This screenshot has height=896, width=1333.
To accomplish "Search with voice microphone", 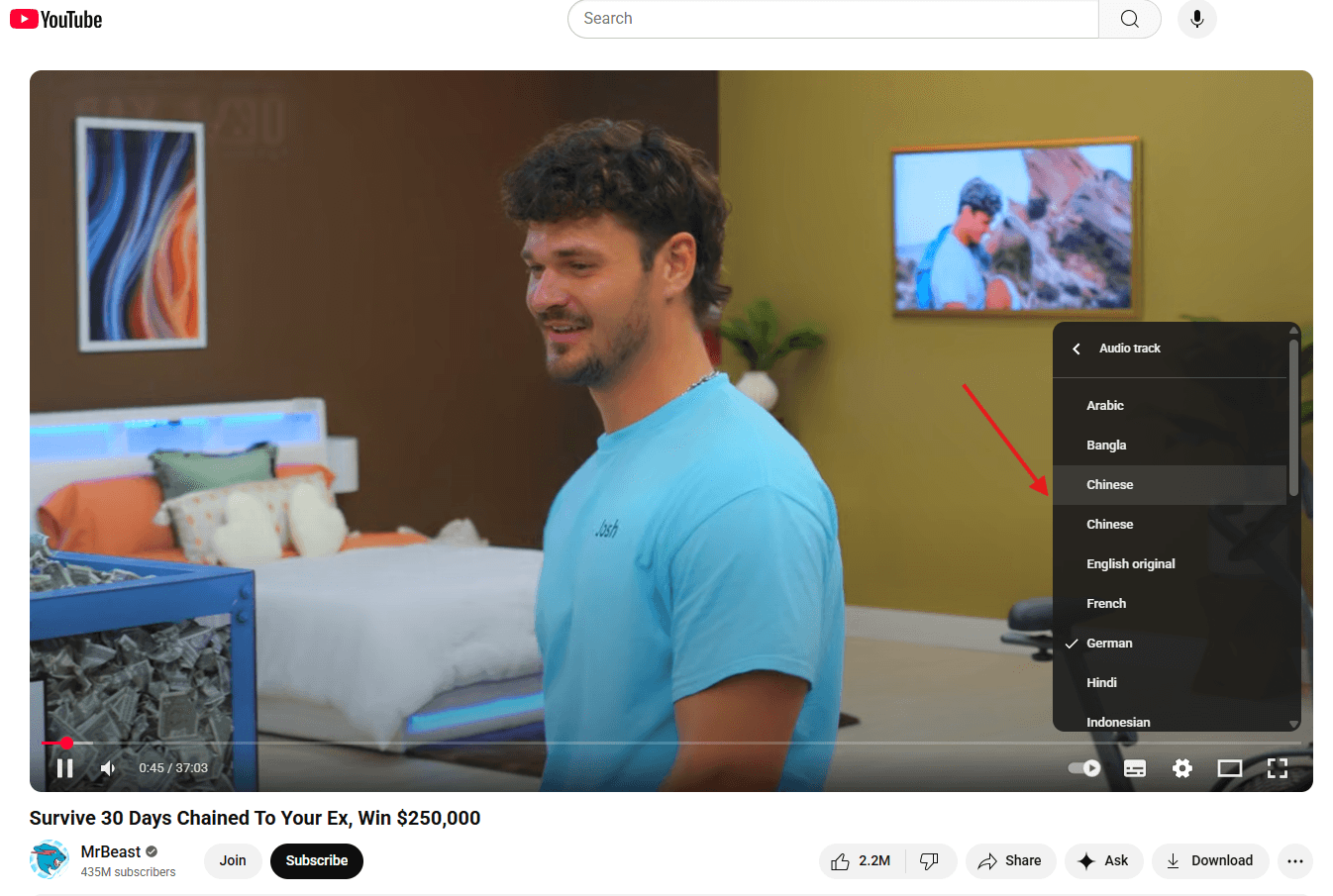I will pyautogui.click(x=1196, y=19).
